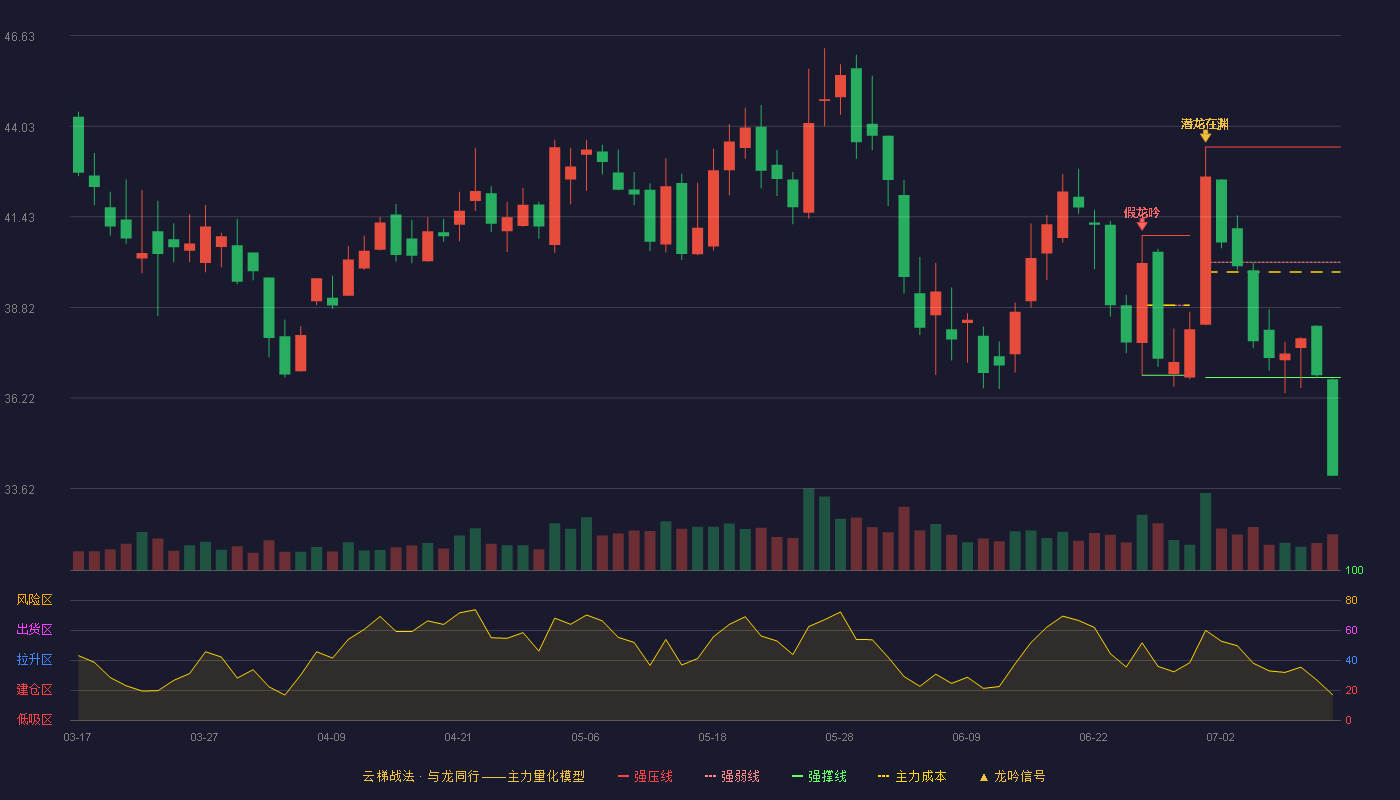Click the 潜龙在渊 signal arrow marker
Screen dimensions: 1400x800
(x=1205, y=136)
